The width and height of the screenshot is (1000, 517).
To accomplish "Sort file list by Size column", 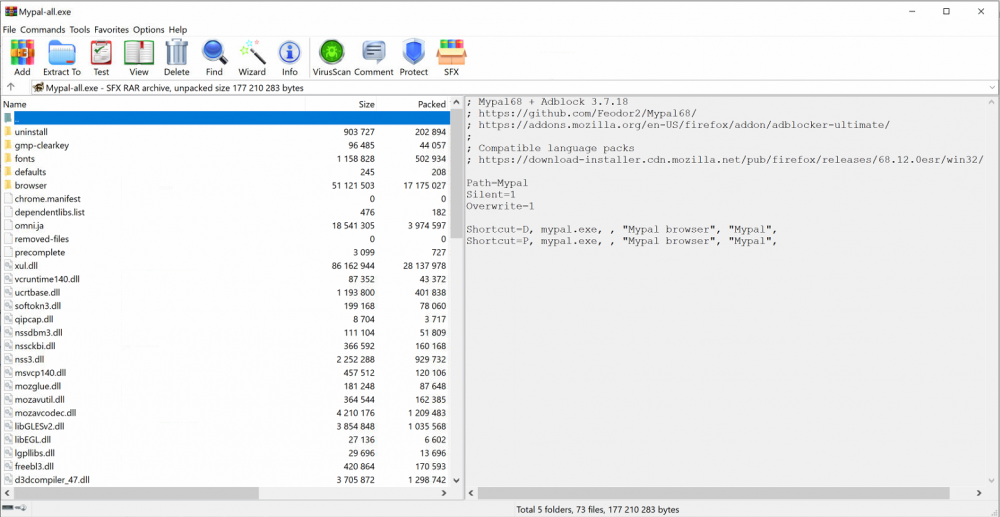I will tap(366, 104).
